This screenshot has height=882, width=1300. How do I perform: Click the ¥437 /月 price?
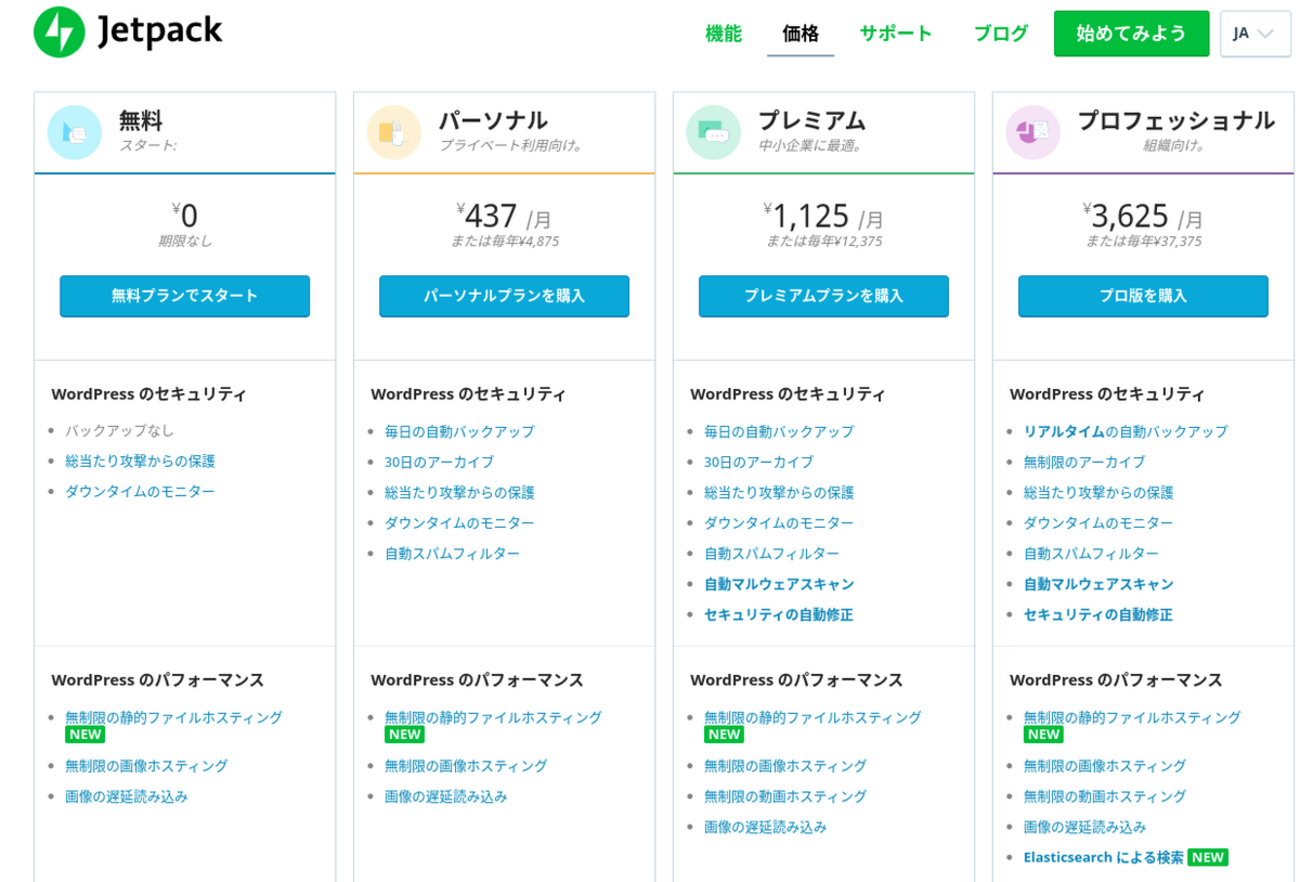(x=504, y=215)
